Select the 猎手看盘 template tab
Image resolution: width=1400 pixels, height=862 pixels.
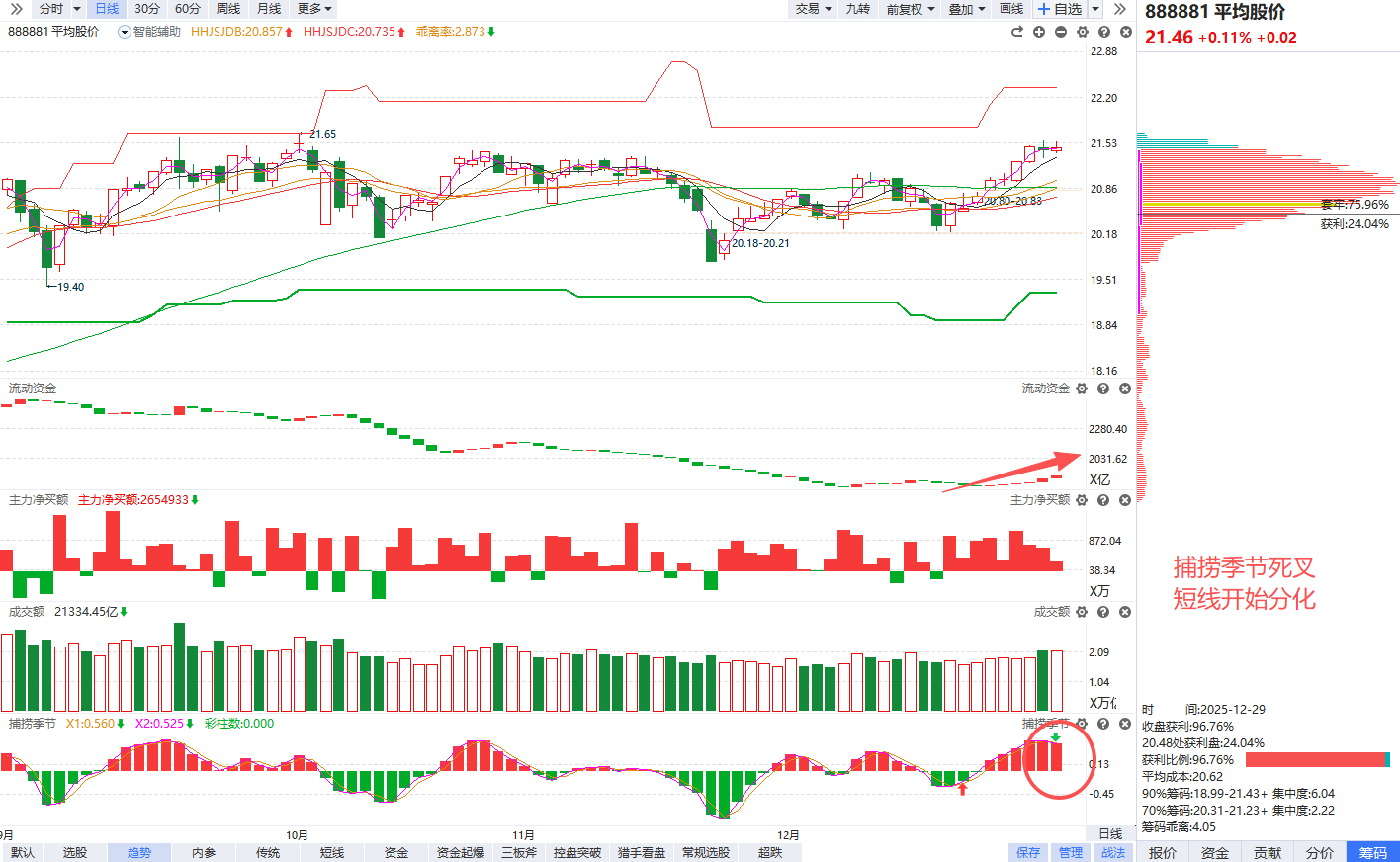[x=642, y=852]
